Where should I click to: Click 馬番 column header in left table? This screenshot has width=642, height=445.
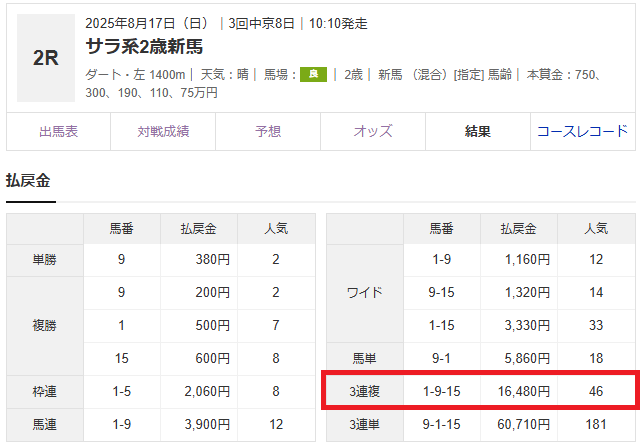(x=122, y=228)
